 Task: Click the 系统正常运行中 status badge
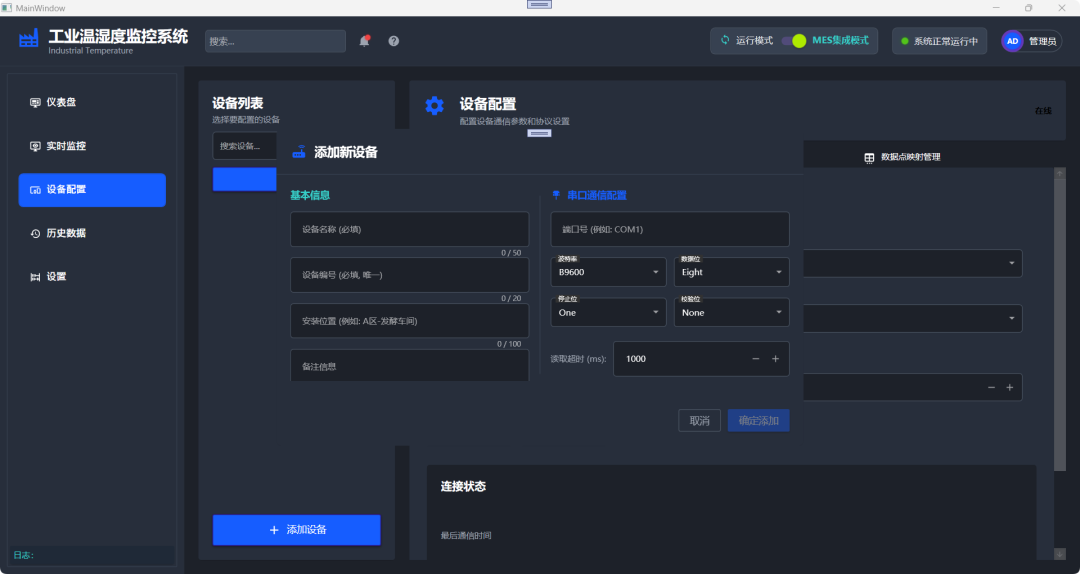pos(939,41)
